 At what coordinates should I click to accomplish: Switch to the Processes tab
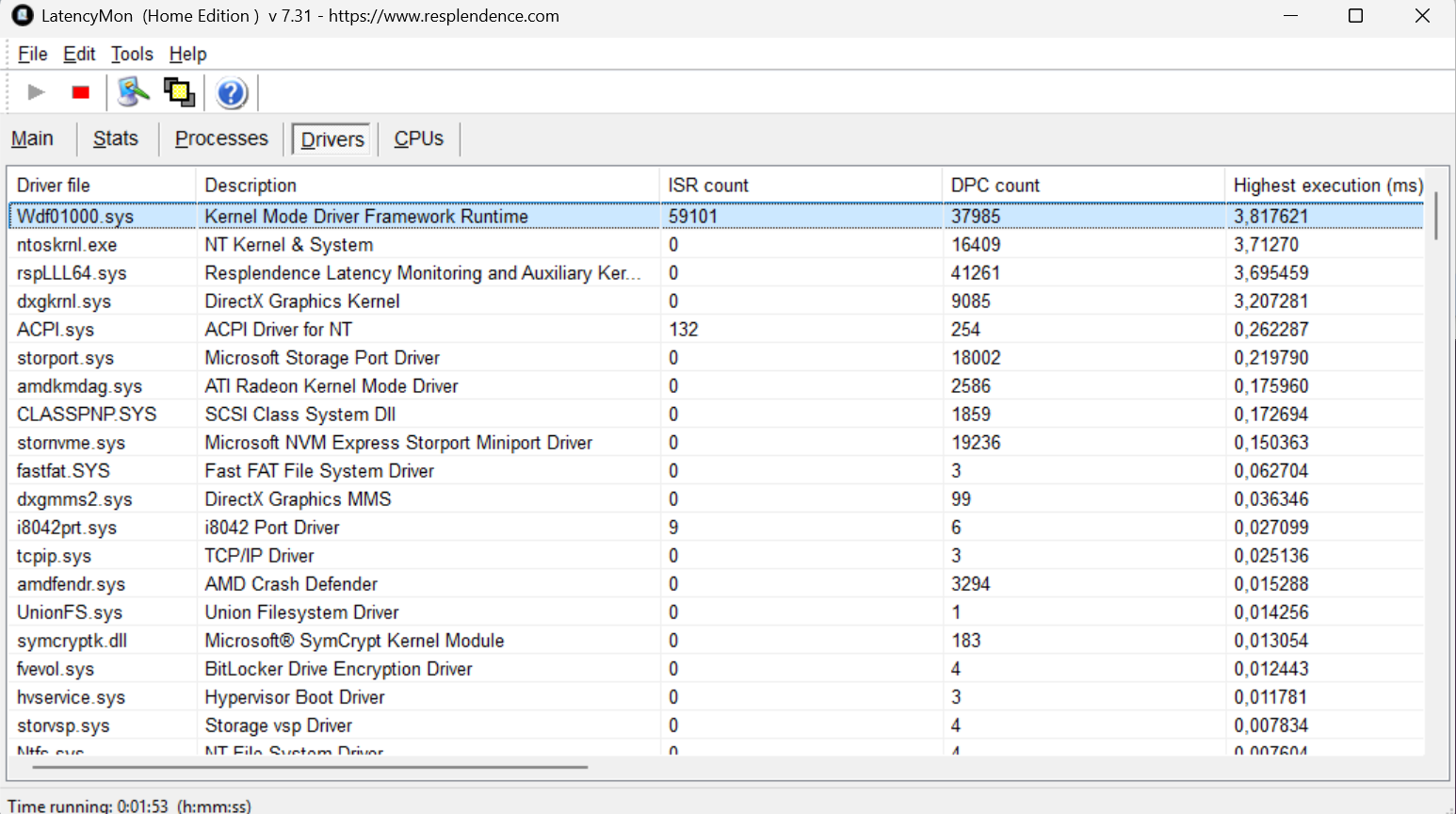(221, 138)
